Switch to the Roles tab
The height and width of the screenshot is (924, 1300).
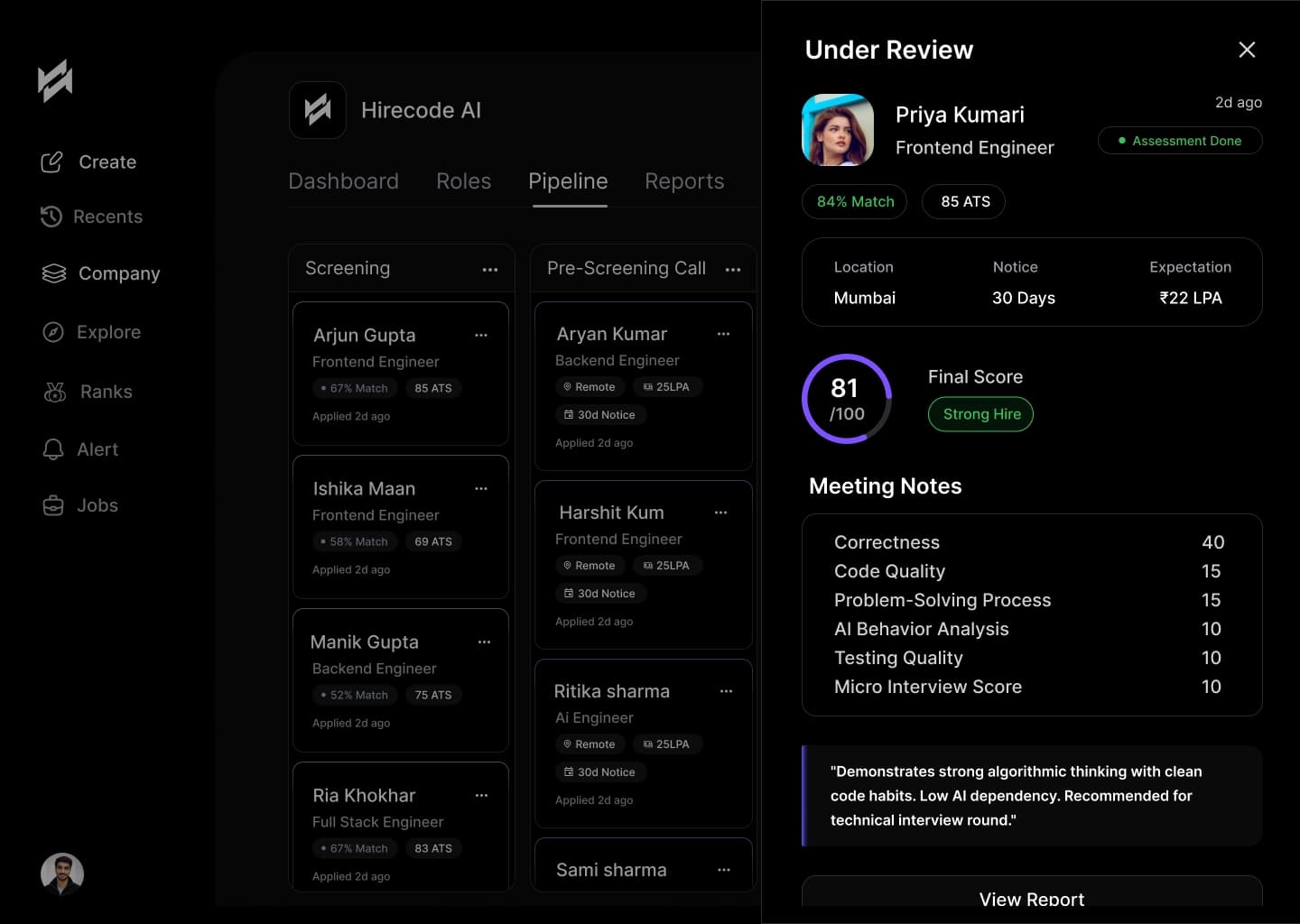(463, 181)
